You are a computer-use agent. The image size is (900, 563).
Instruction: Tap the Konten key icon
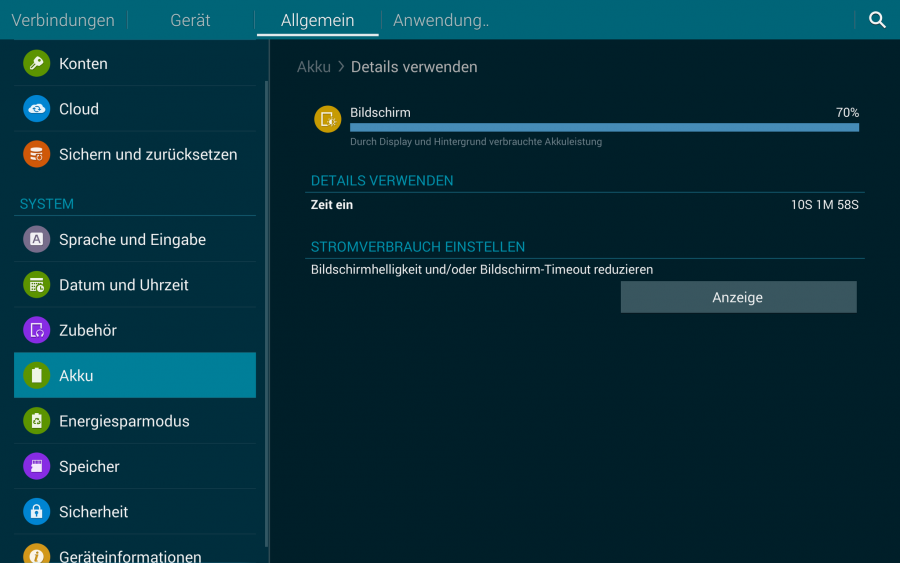(37, 64)
